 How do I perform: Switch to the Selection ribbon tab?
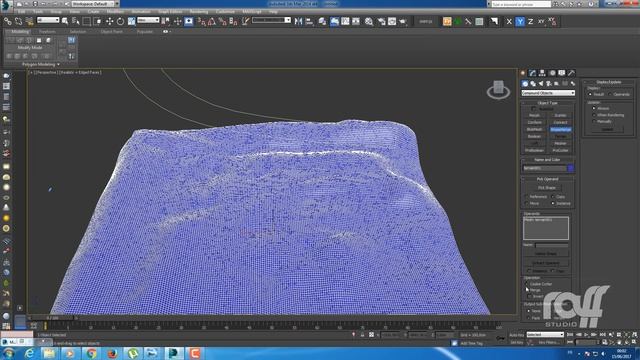pyautogui.click(x=78, y=31)
